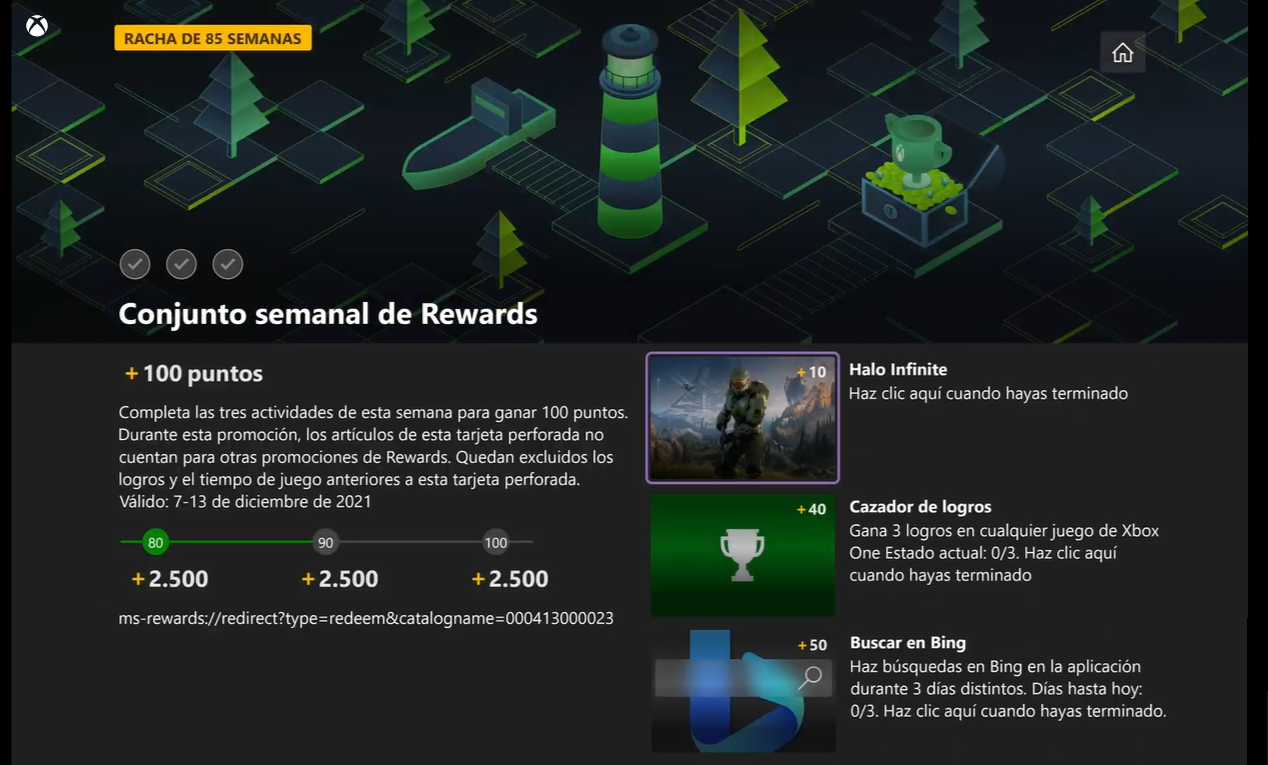1268x765 pixels.
Task: Open the Halo Infinite title link
Action: click(898, 370)
